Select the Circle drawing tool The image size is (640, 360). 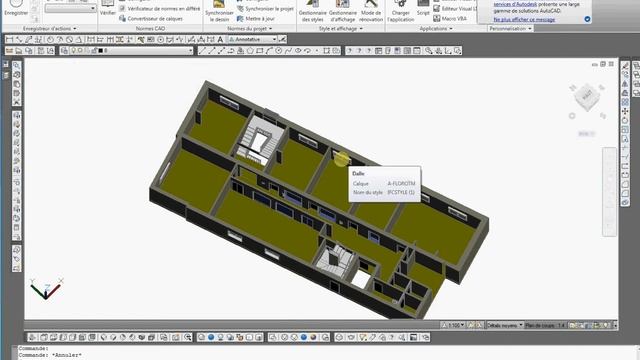(279, 51)
